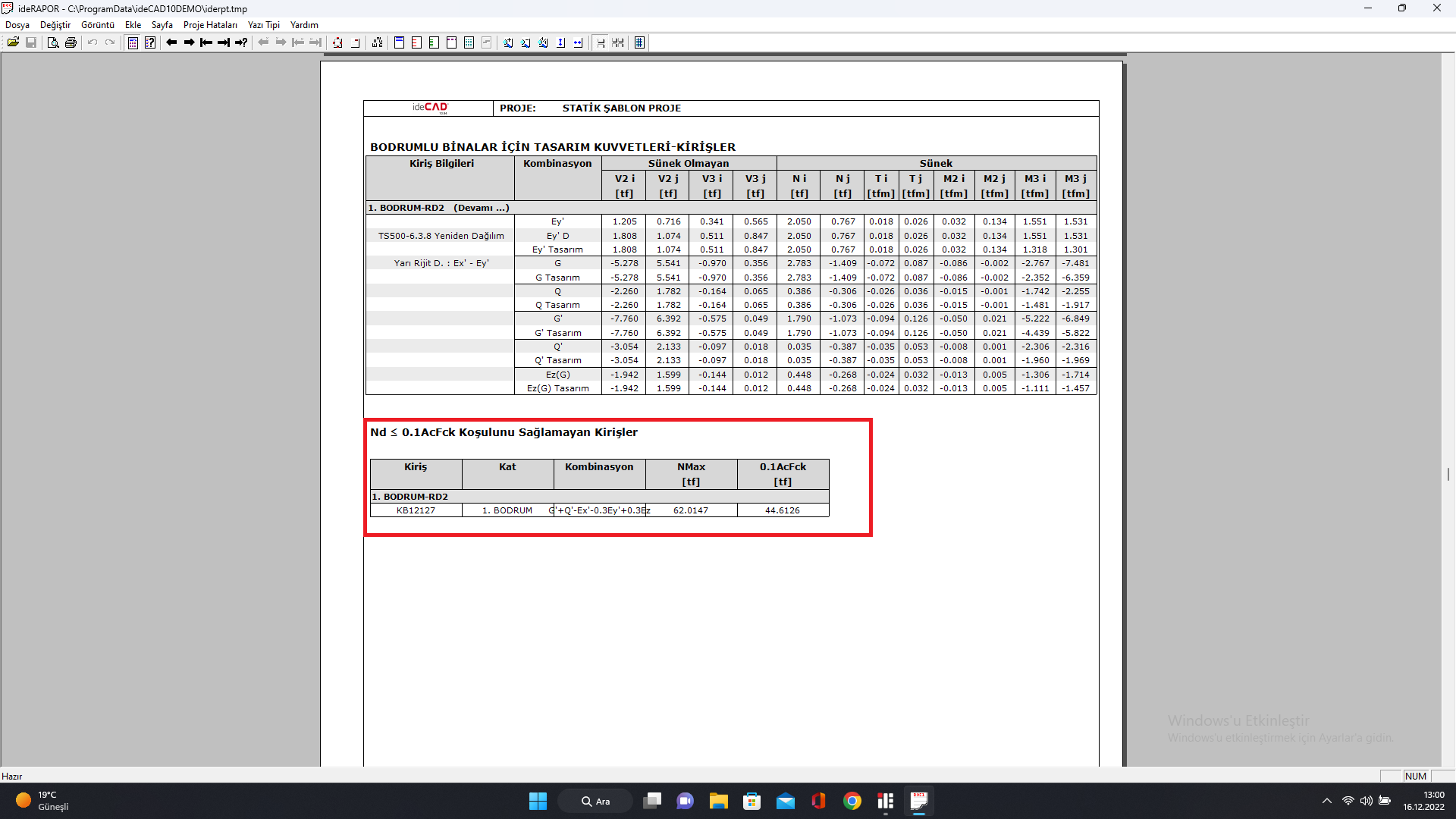Click the blue grid columns icon
The width and height of the screenshot is (1456, 819).
(639, 42)
